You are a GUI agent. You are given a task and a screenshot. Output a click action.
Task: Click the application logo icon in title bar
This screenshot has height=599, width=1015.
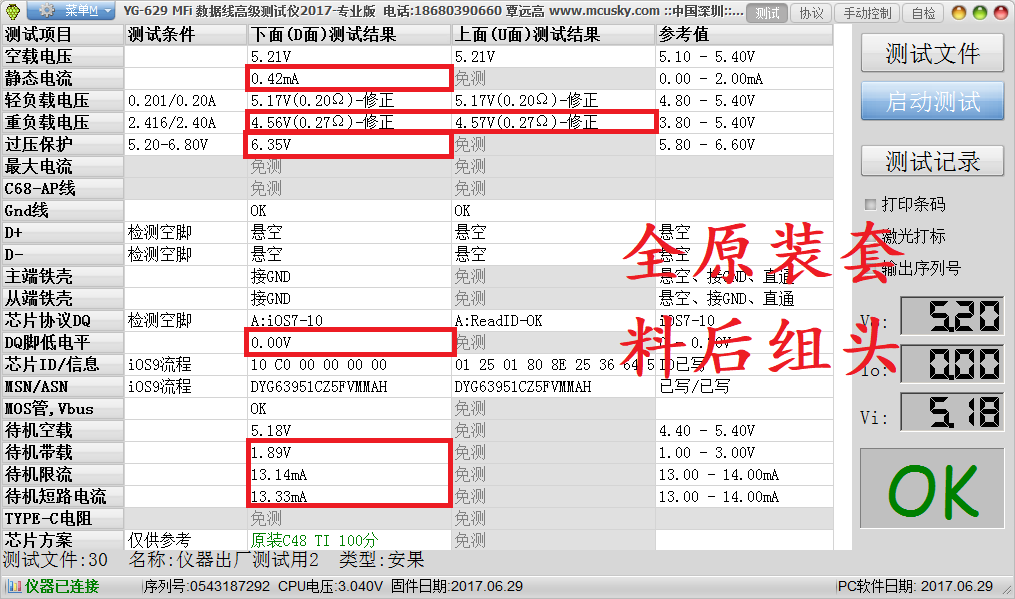click(13, 11)
